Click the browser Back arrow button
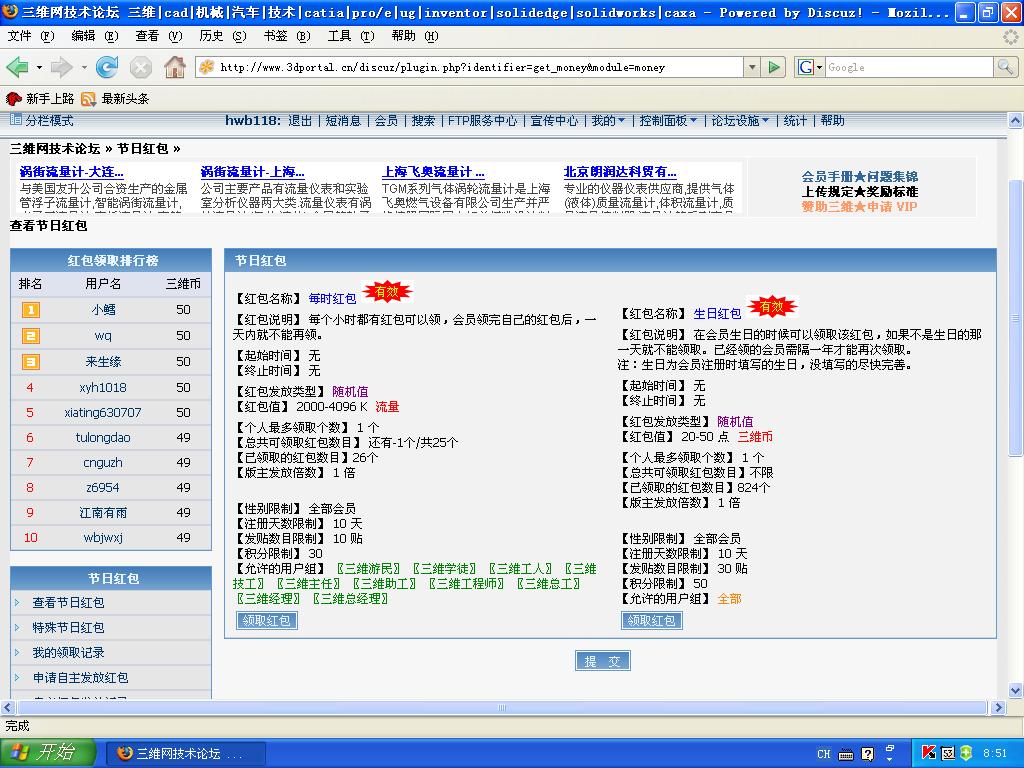 [x=18, y=67]
